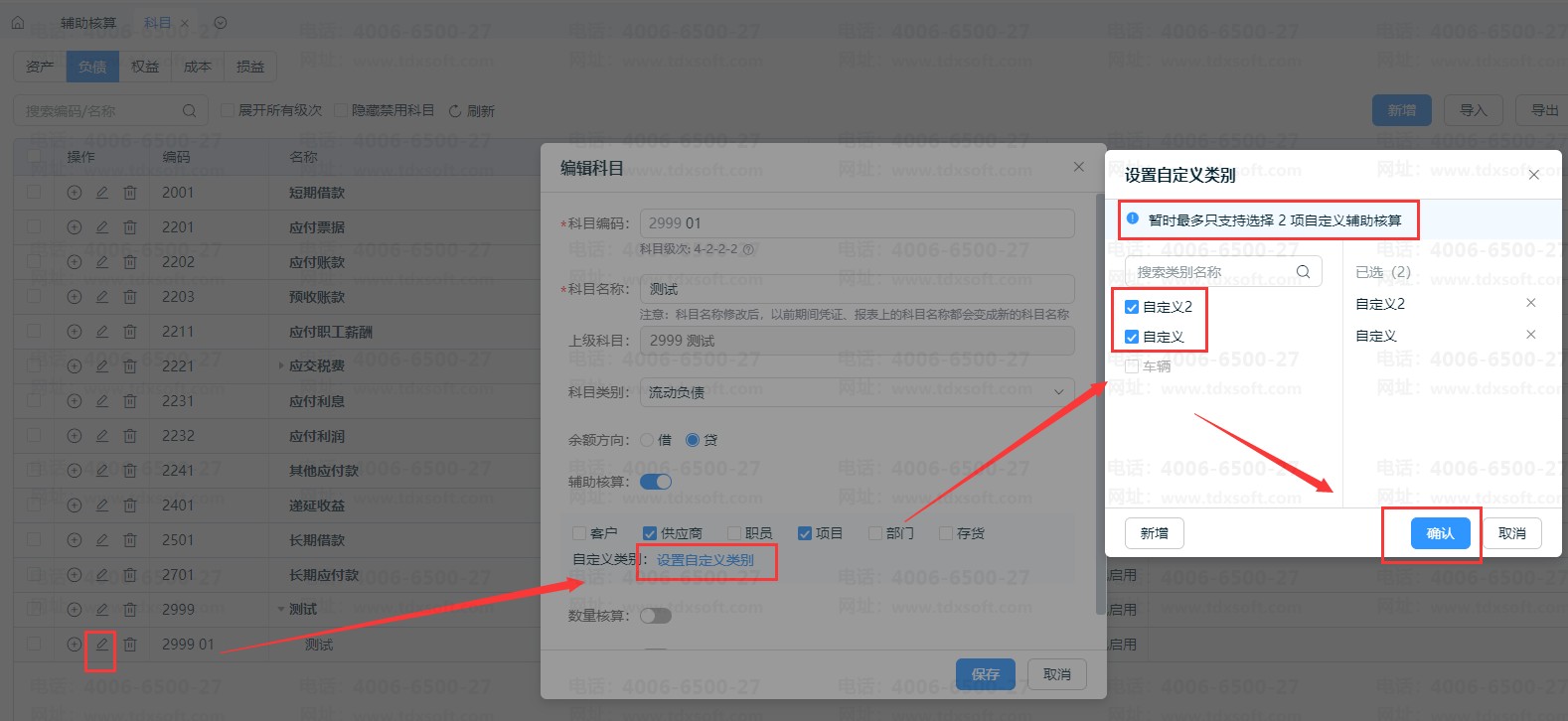Click the delete trash icon for row 2001

coord(130,193)
